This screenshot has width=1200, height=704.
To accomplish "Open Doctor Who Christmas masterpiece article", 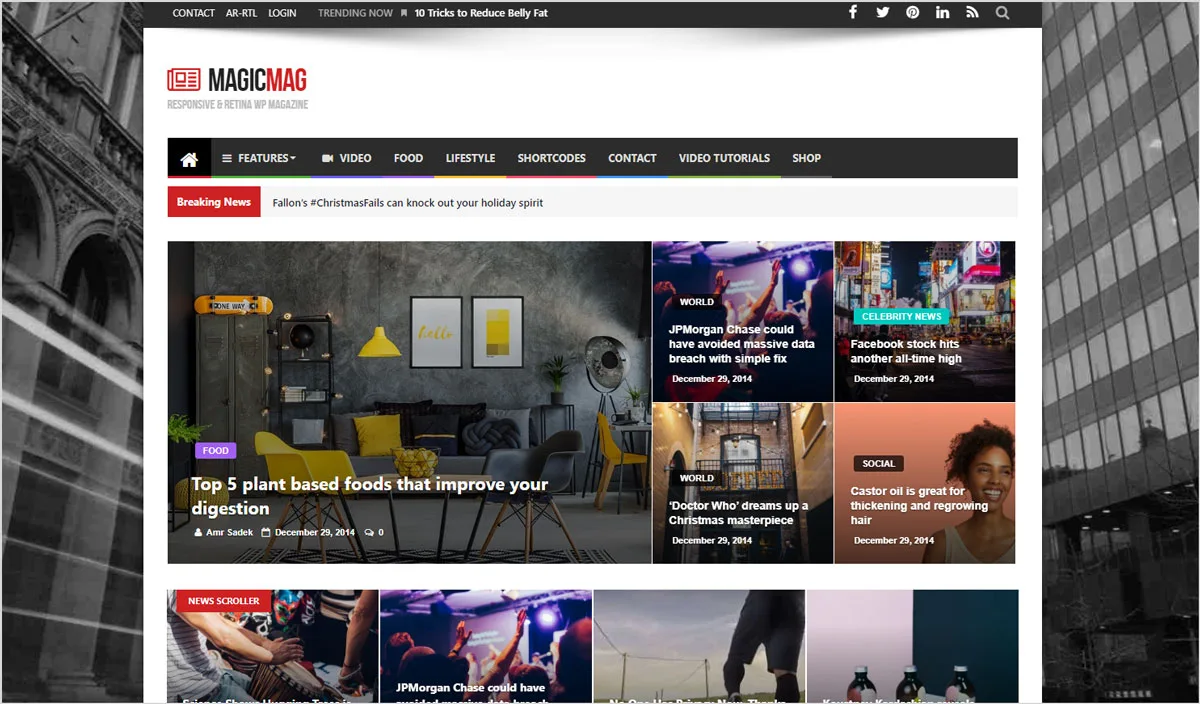I will (739, 513).
